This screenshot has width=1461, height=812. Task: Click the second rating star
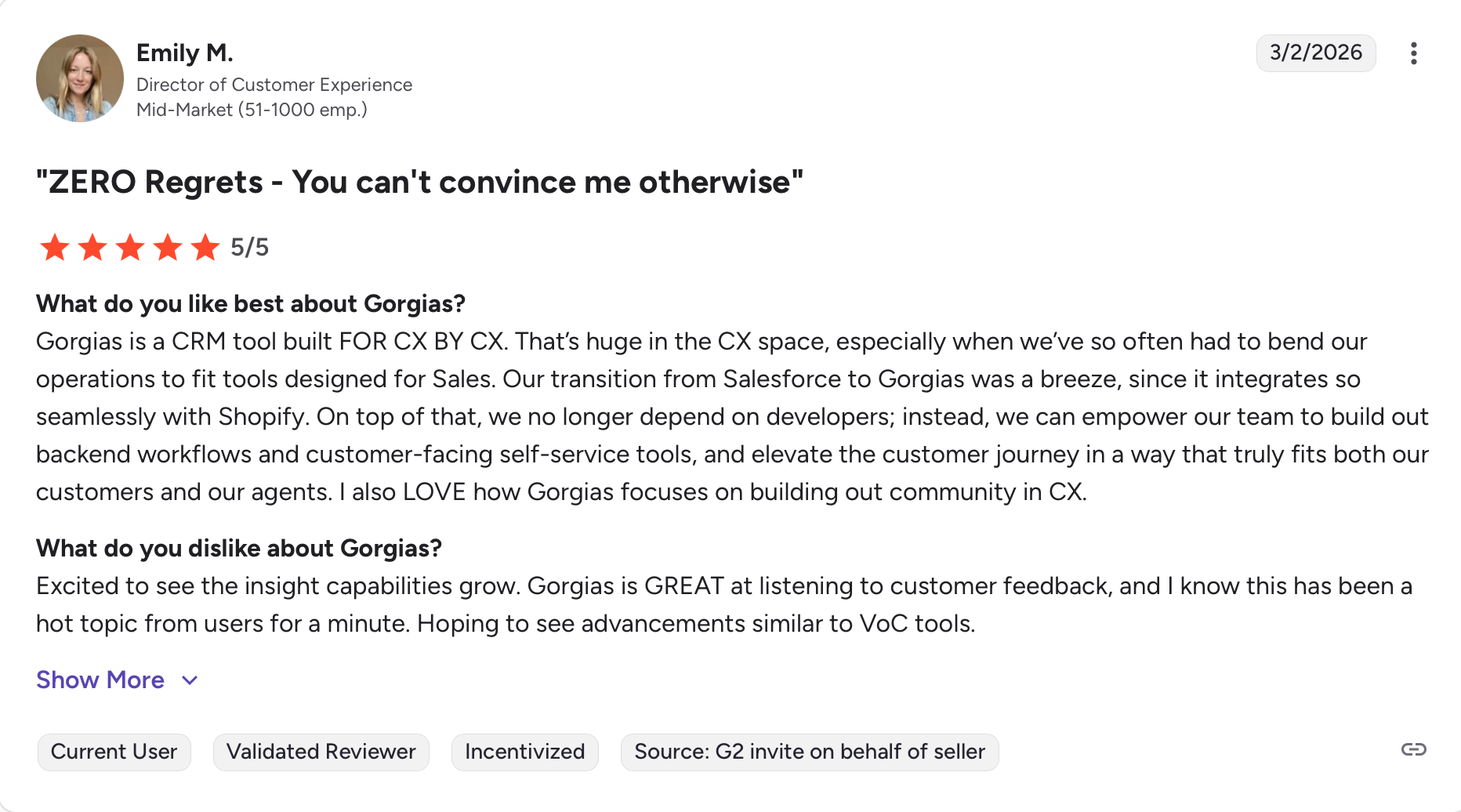(92, 248)
